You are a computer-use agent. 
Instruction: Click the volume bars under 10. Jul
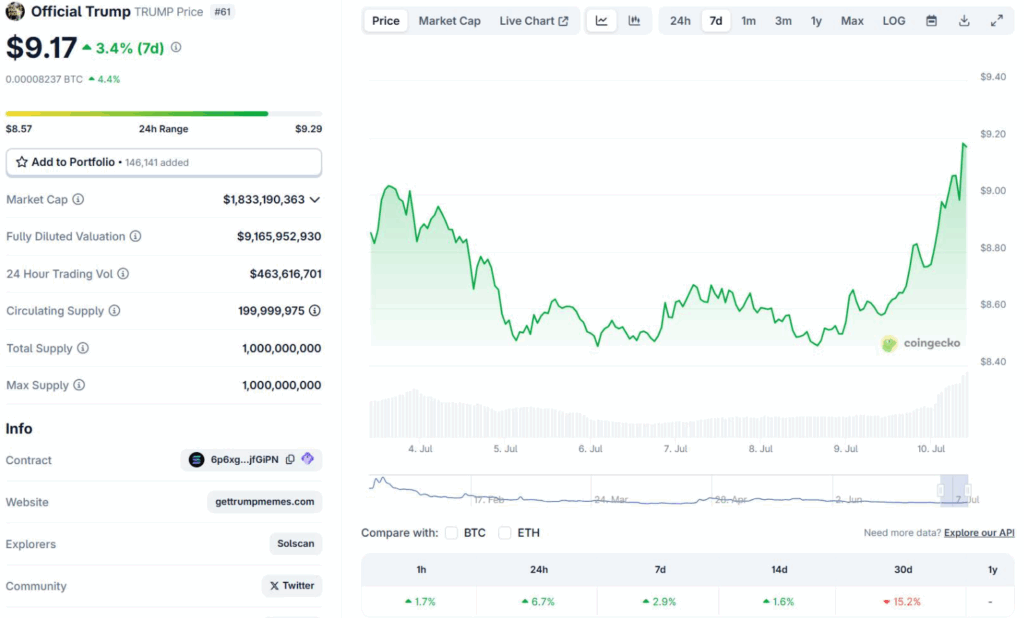pyautogui.click(x=931, y=421)
